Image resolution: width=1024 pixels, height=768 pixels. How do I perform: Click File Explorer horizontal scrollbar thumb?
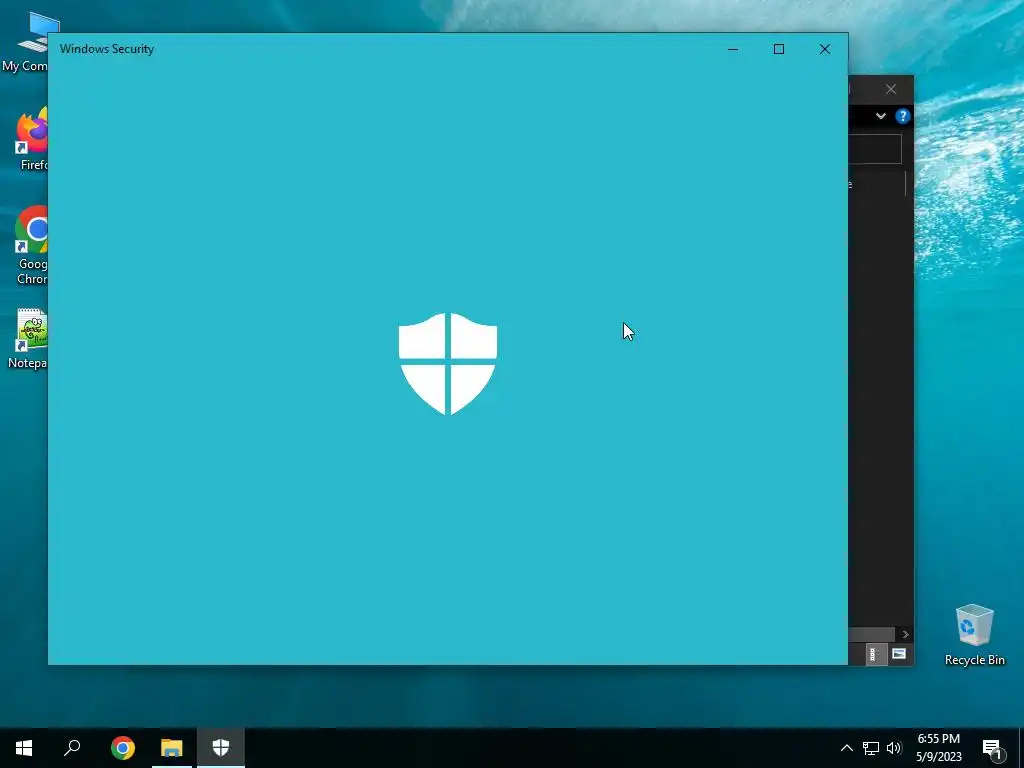click(871, 634)
